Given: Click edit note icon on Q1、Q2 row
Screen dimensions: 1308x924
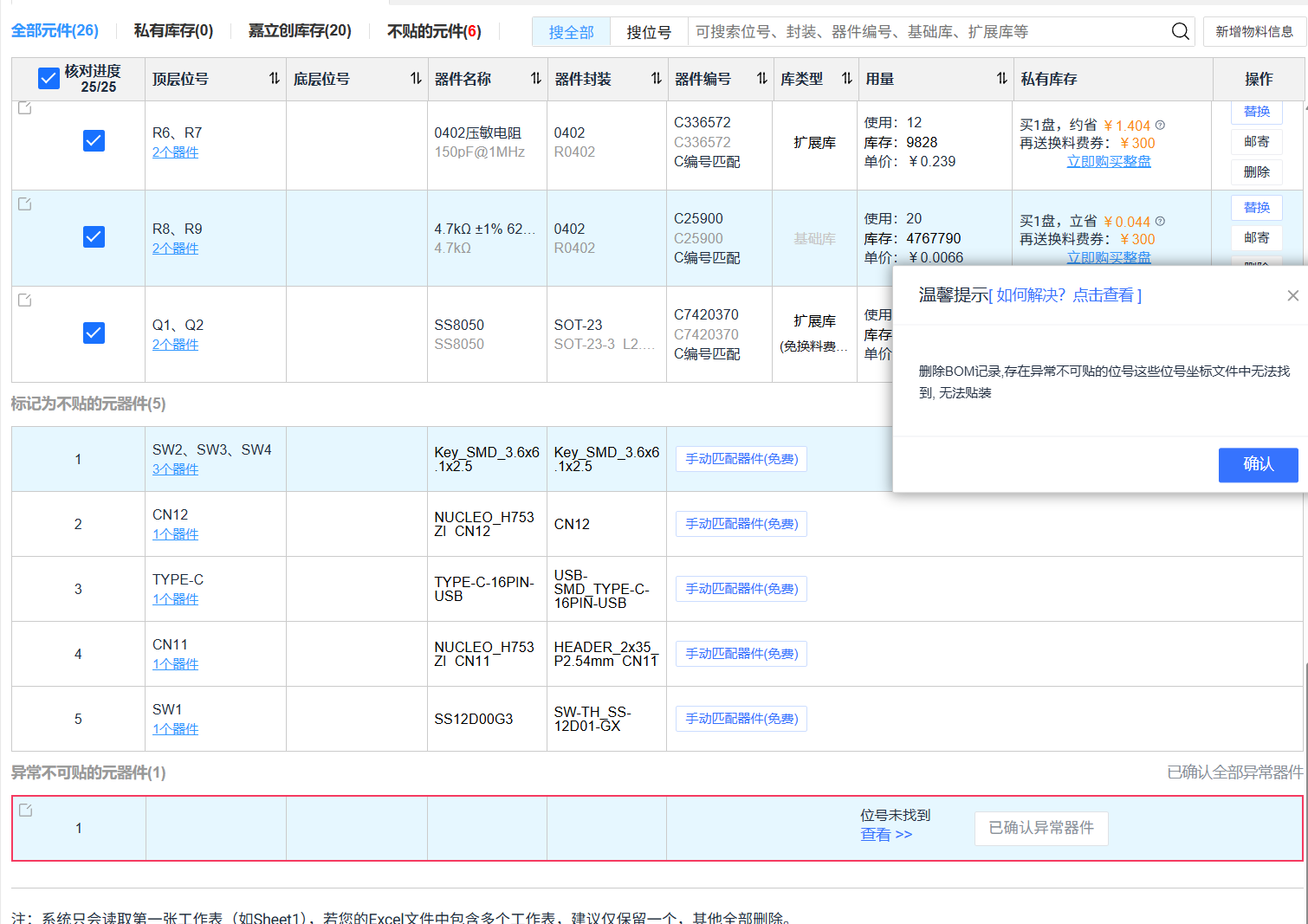Looking at the screenshot, I should point(25,300).
